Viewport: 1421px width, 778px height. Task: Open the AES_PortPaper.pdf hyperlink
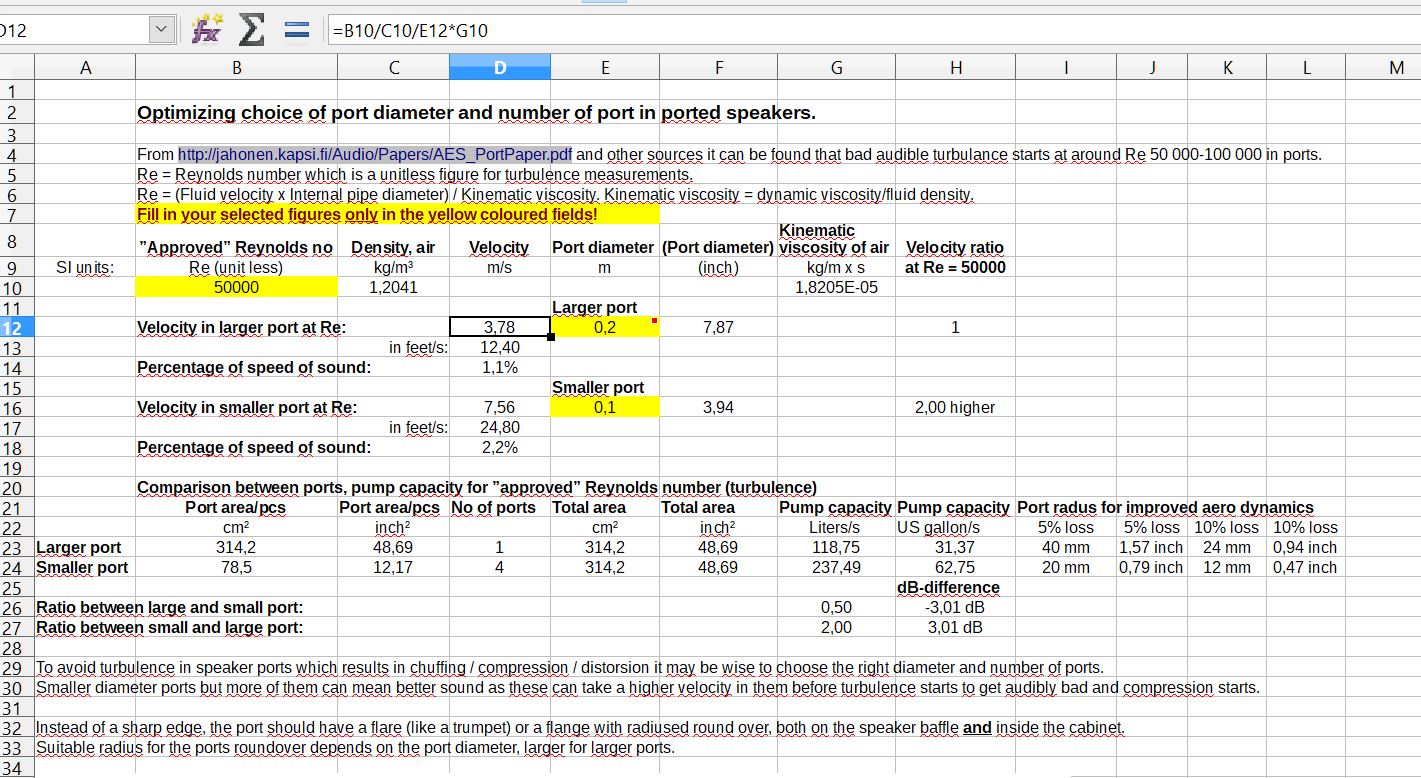coord(373,155)
